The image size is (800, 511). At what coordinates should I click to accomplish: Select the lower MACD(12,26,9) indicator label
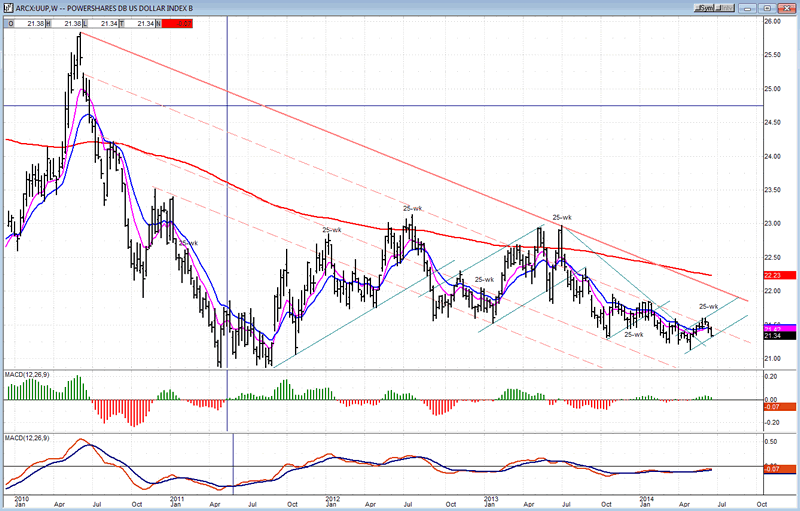pyautogui.click(x=27, y=438)
